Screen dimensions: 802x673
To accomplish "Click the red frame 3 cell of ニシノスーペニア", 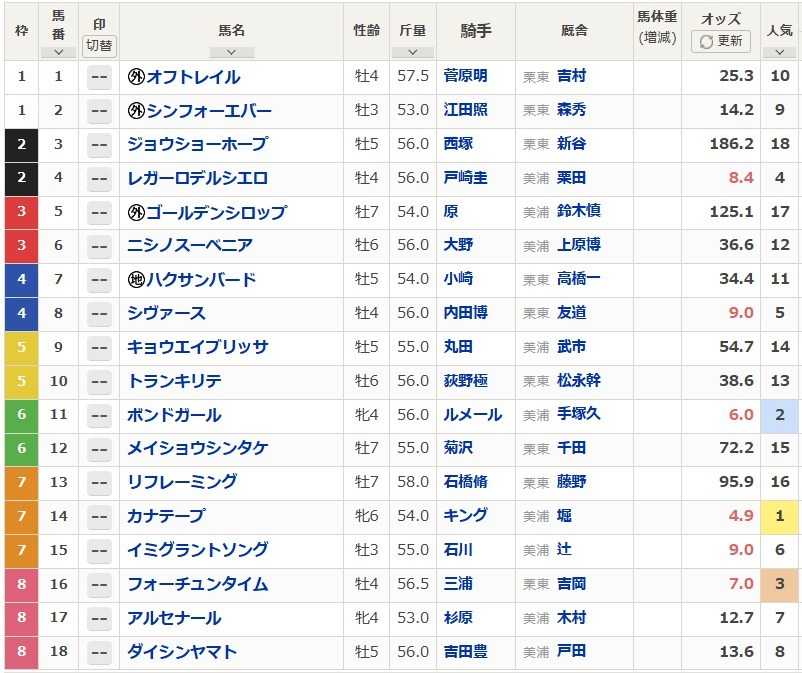I will click(21, 246).
